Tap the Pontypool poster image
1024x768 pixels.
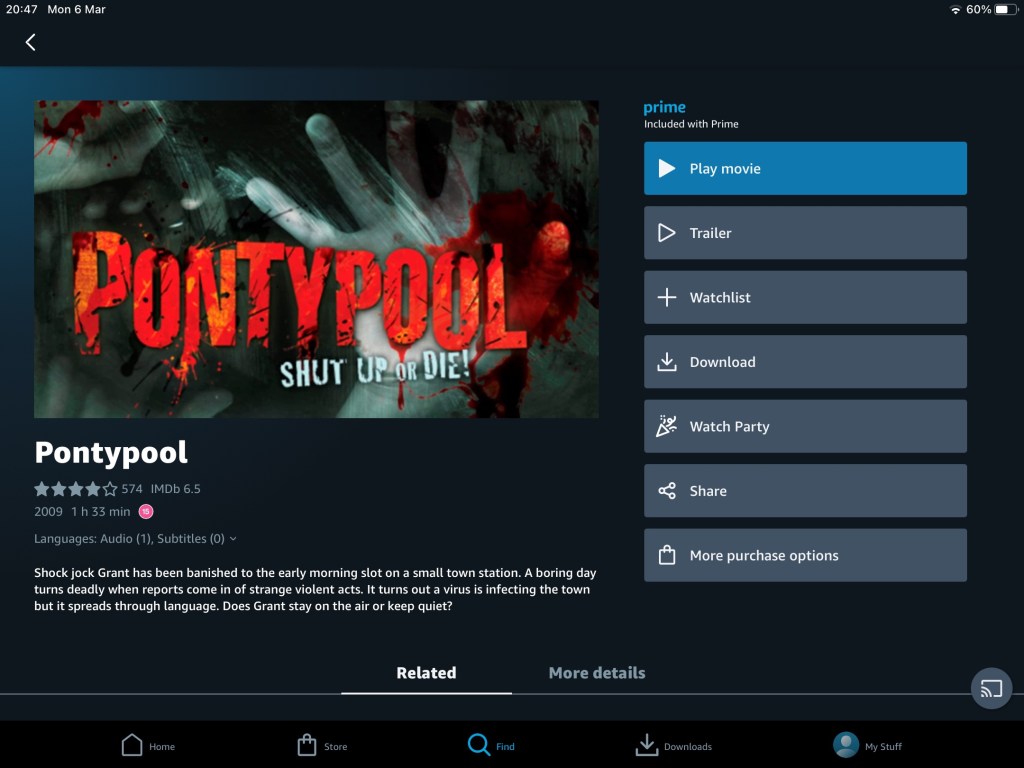click(x=316, y=259)
